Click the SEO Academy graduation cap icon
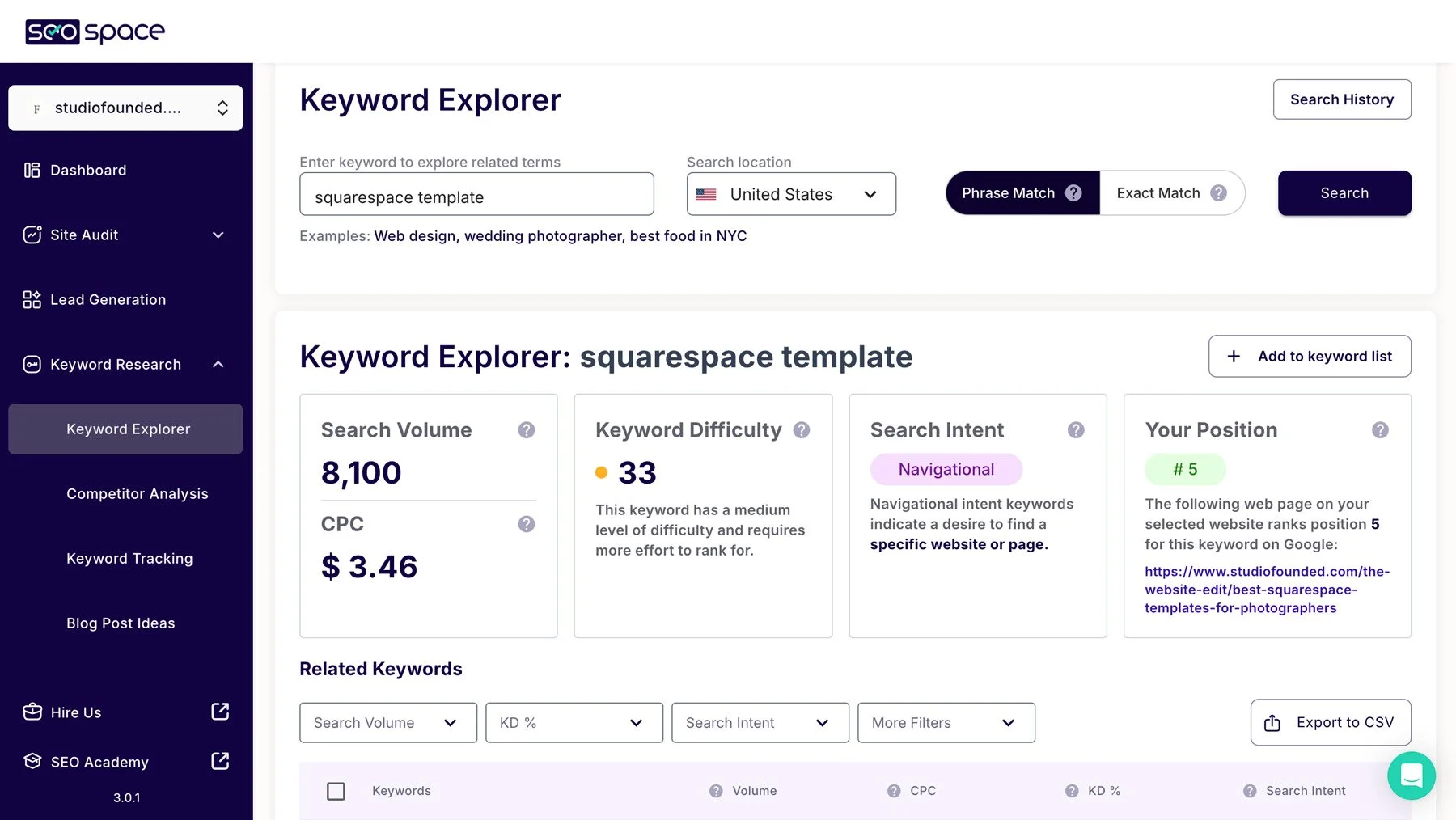The image size is (1456, 820). (x=32, y=761)
